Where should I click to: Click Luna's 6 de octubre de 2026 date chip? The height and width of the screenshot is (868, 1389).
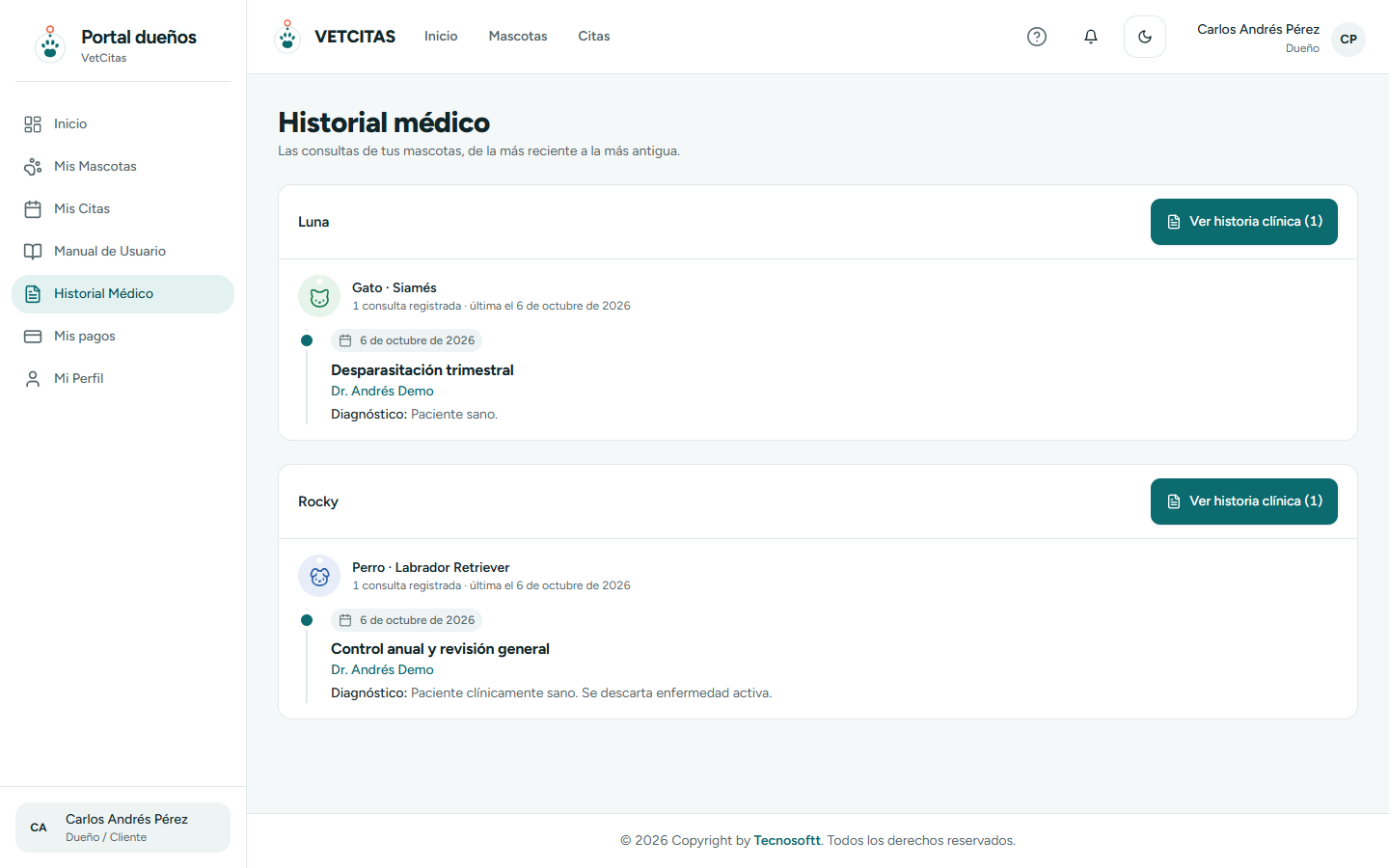[406, 340]
